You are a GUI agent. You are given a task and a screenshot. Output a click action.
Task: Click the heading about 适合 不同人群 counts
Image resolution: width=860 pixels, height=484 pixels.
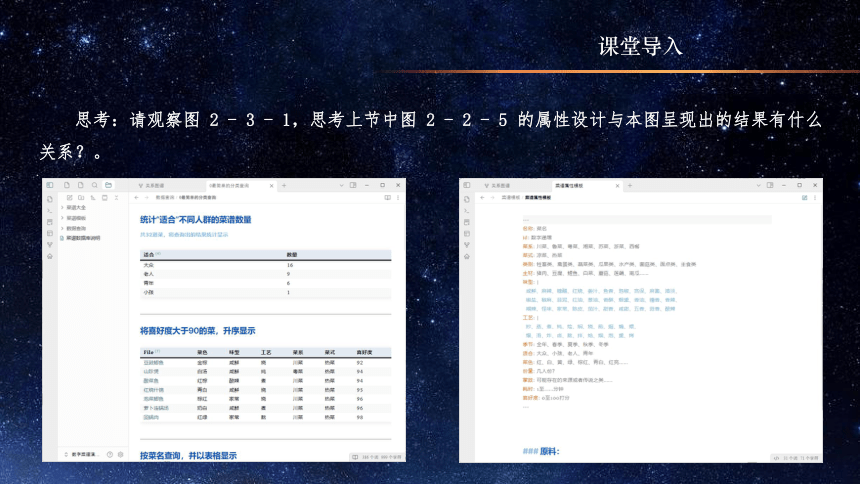point(195,220)
